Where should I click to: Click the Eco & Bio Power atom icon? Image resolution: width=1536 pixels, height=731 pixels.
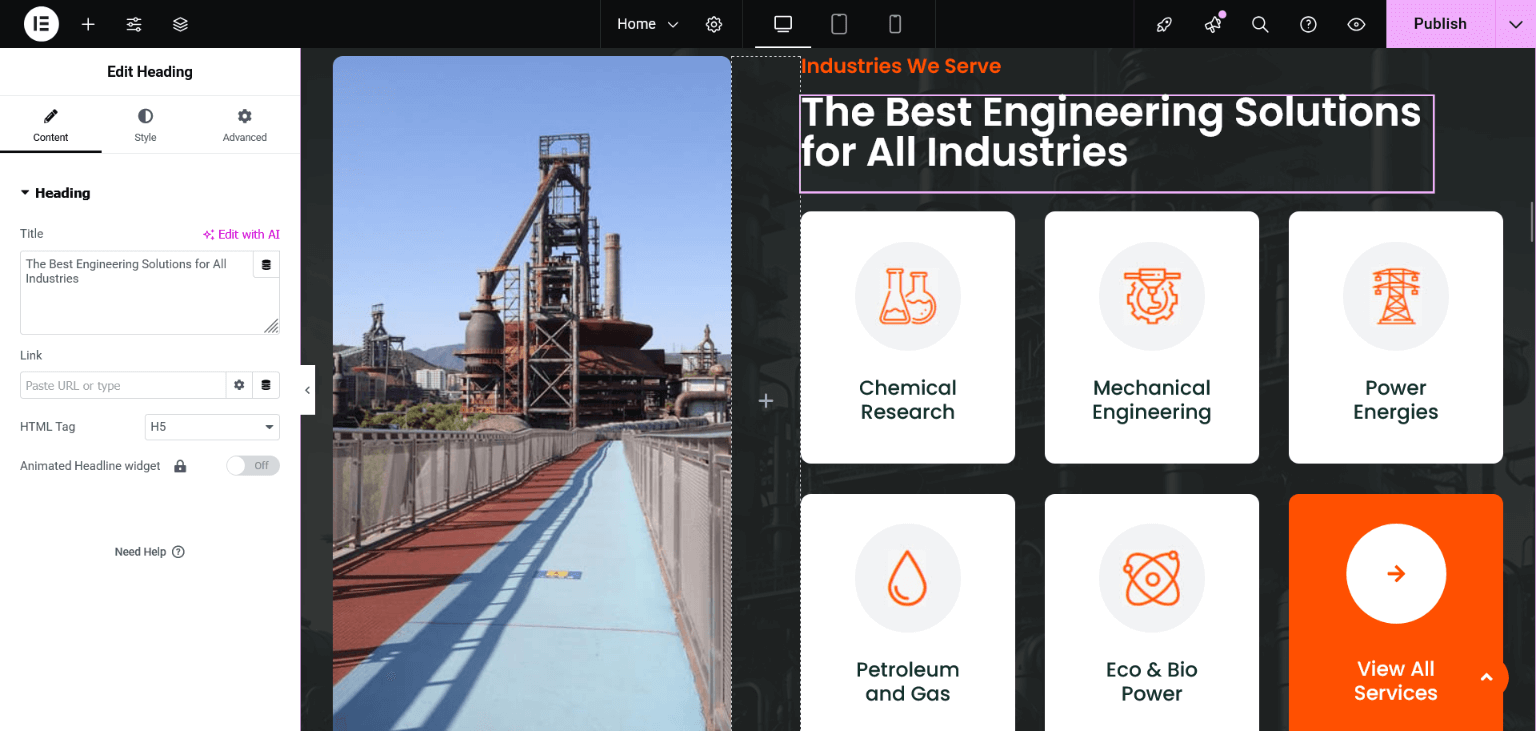point(1152,578)
